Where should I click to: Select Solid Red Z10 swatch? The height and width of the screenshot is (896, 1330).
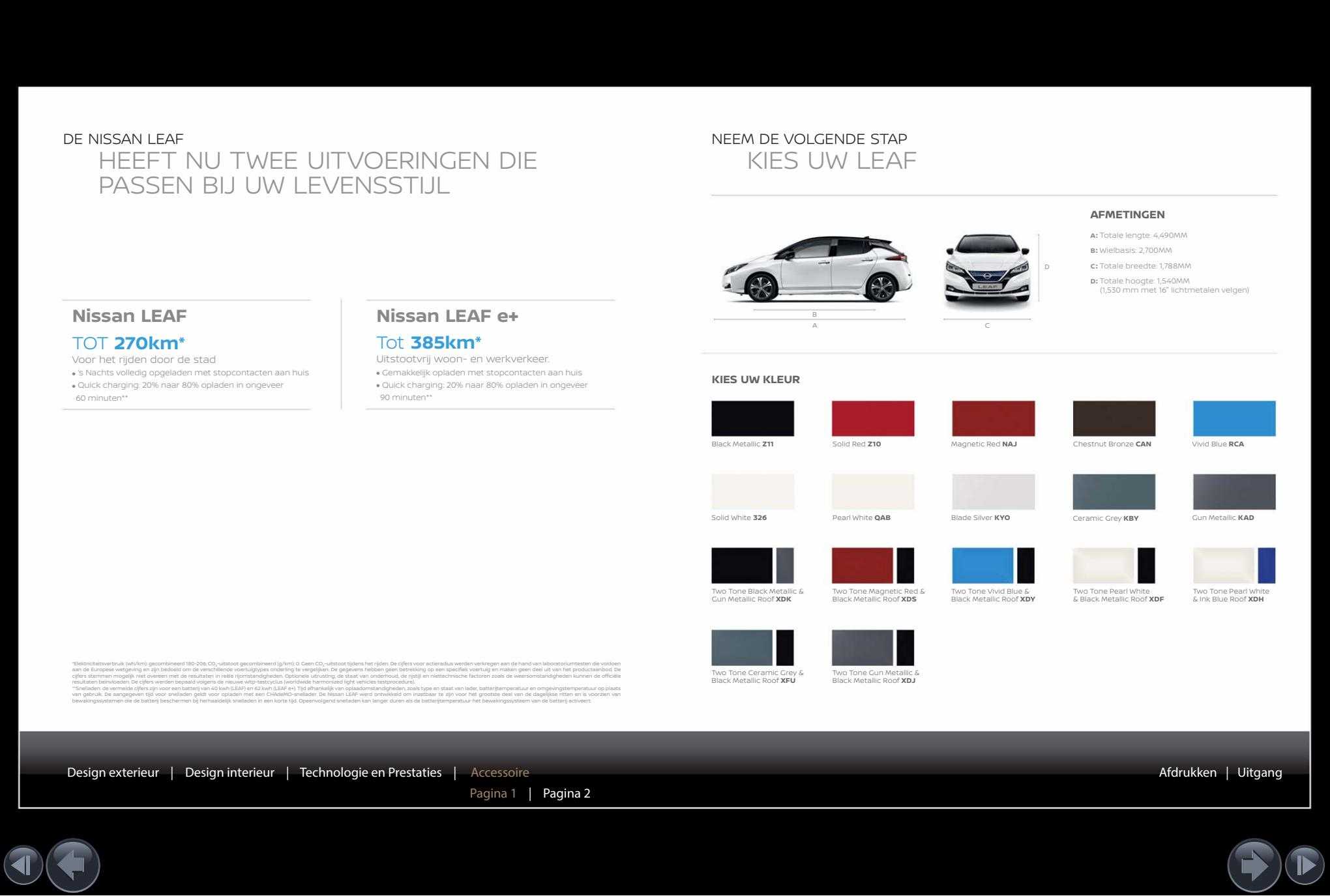[x=873, y=418]
